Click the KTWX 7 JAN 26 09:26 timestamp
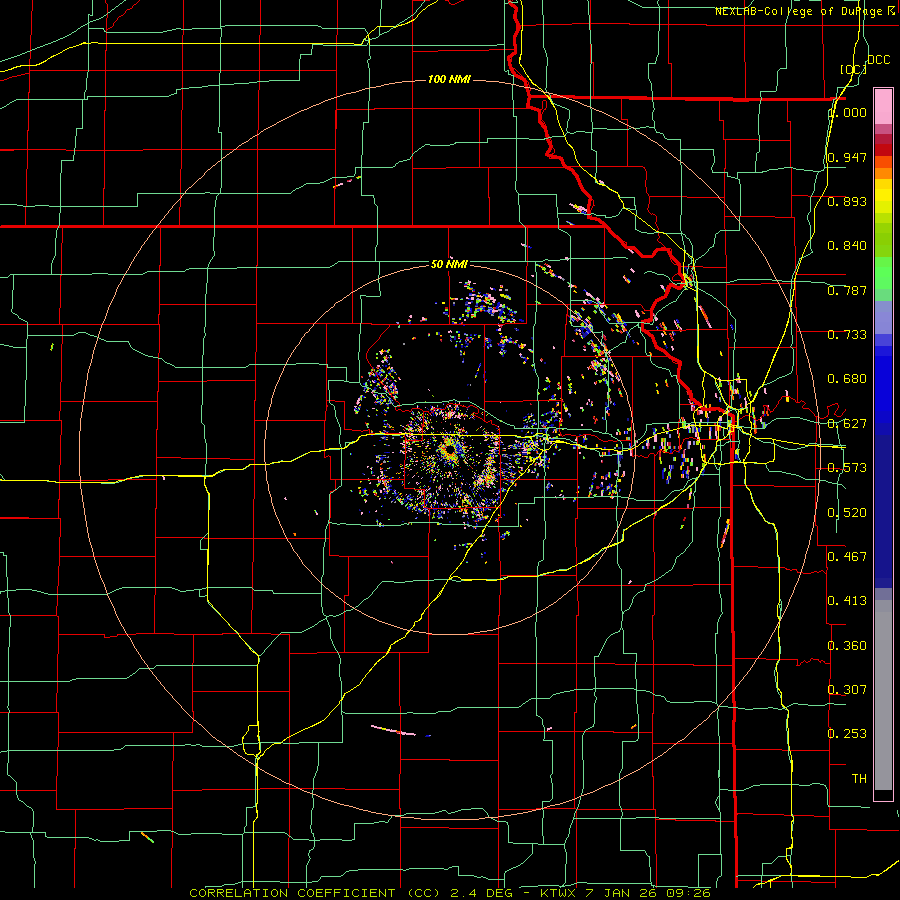The height and width of the screenshot is (900, 900). pos(626,893)
